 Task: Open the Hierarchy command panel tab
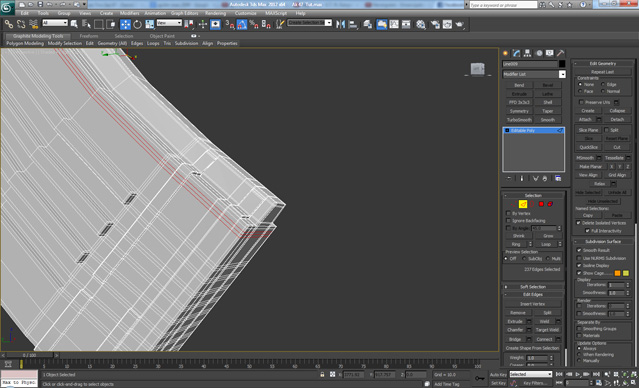(x=527, y=53)
